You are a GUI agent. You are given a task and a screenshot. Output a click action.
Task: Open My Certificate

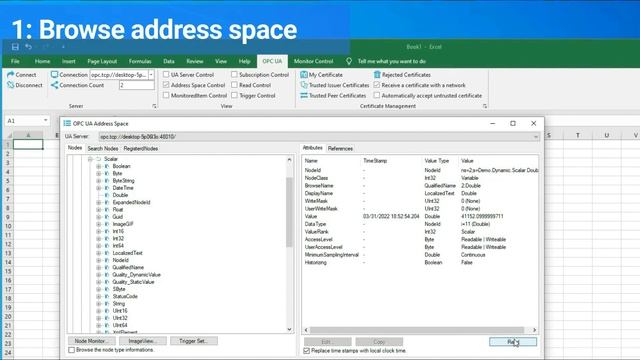(321, 75)
